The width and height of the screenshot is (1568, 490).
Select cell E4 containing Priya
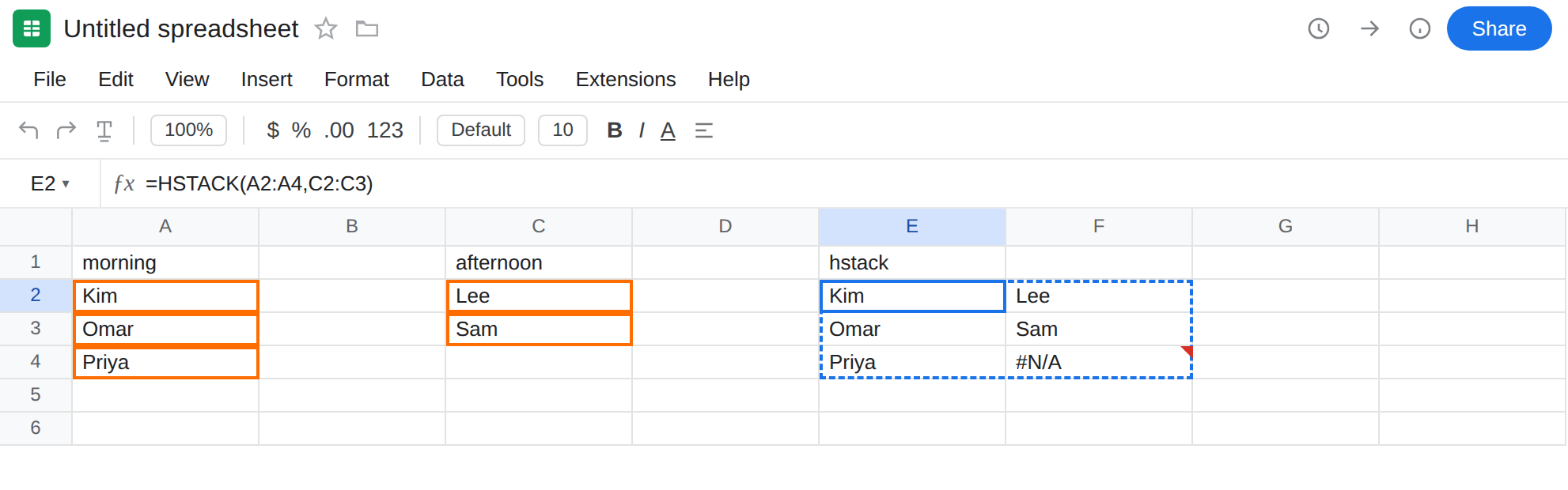pos(912,362)
